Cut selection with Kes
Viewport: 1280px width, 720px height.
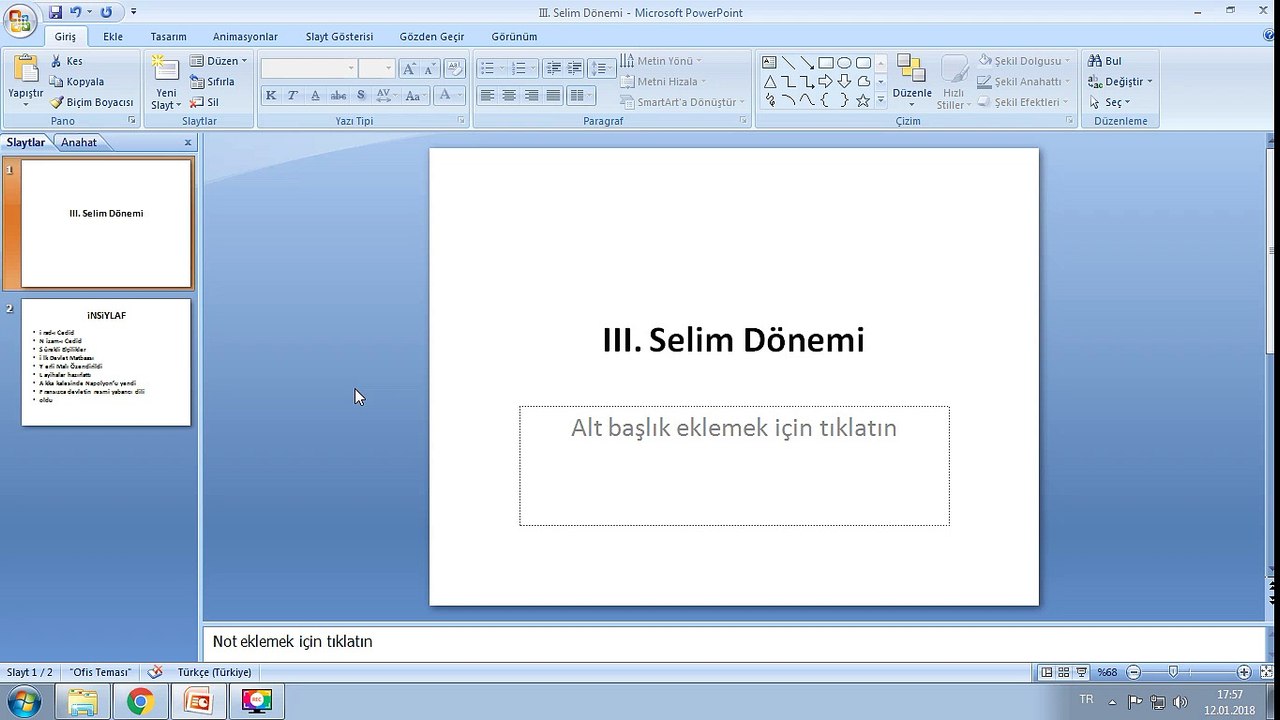coord(67,61)
